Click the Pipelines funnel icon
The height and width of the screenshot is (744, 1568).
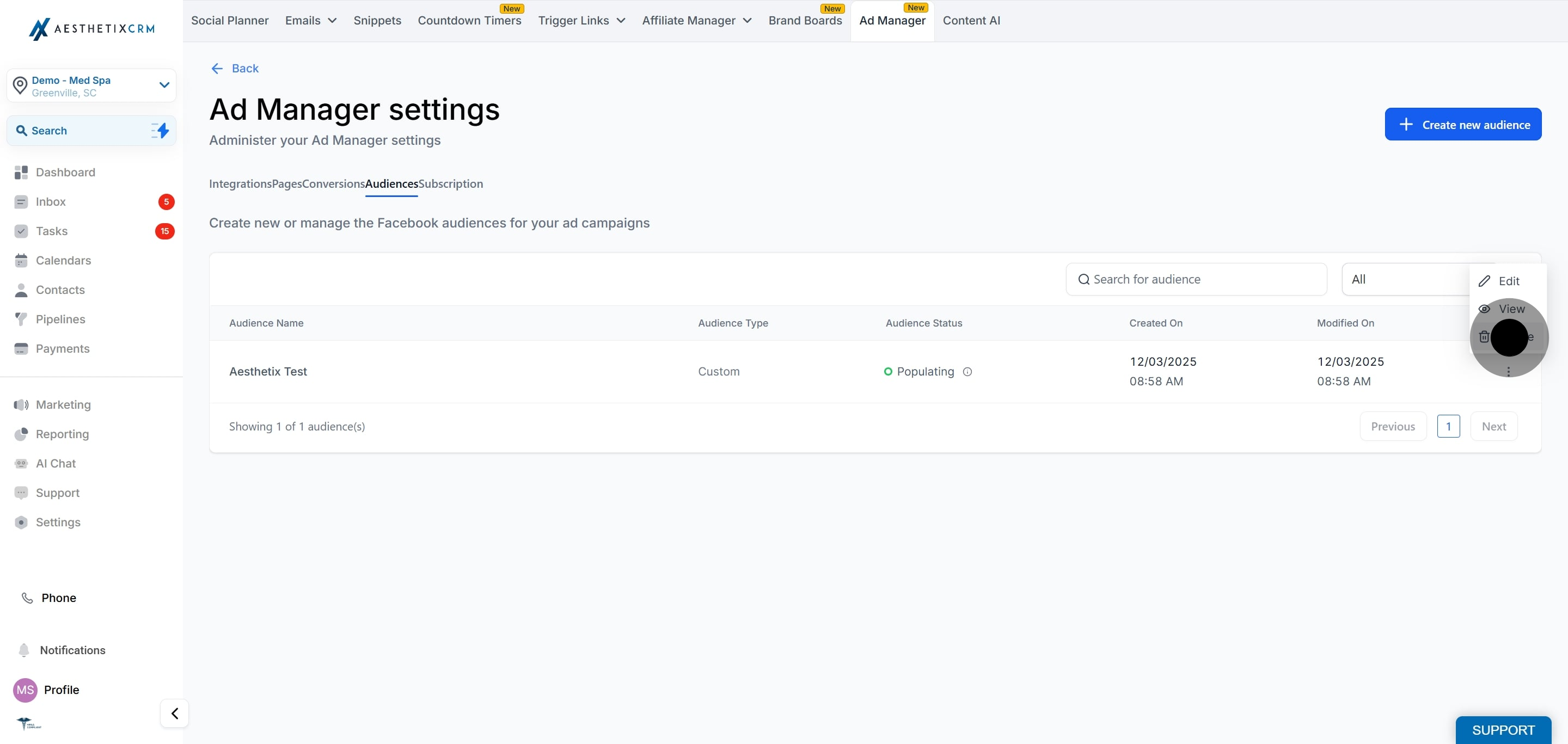click(21, 319)
